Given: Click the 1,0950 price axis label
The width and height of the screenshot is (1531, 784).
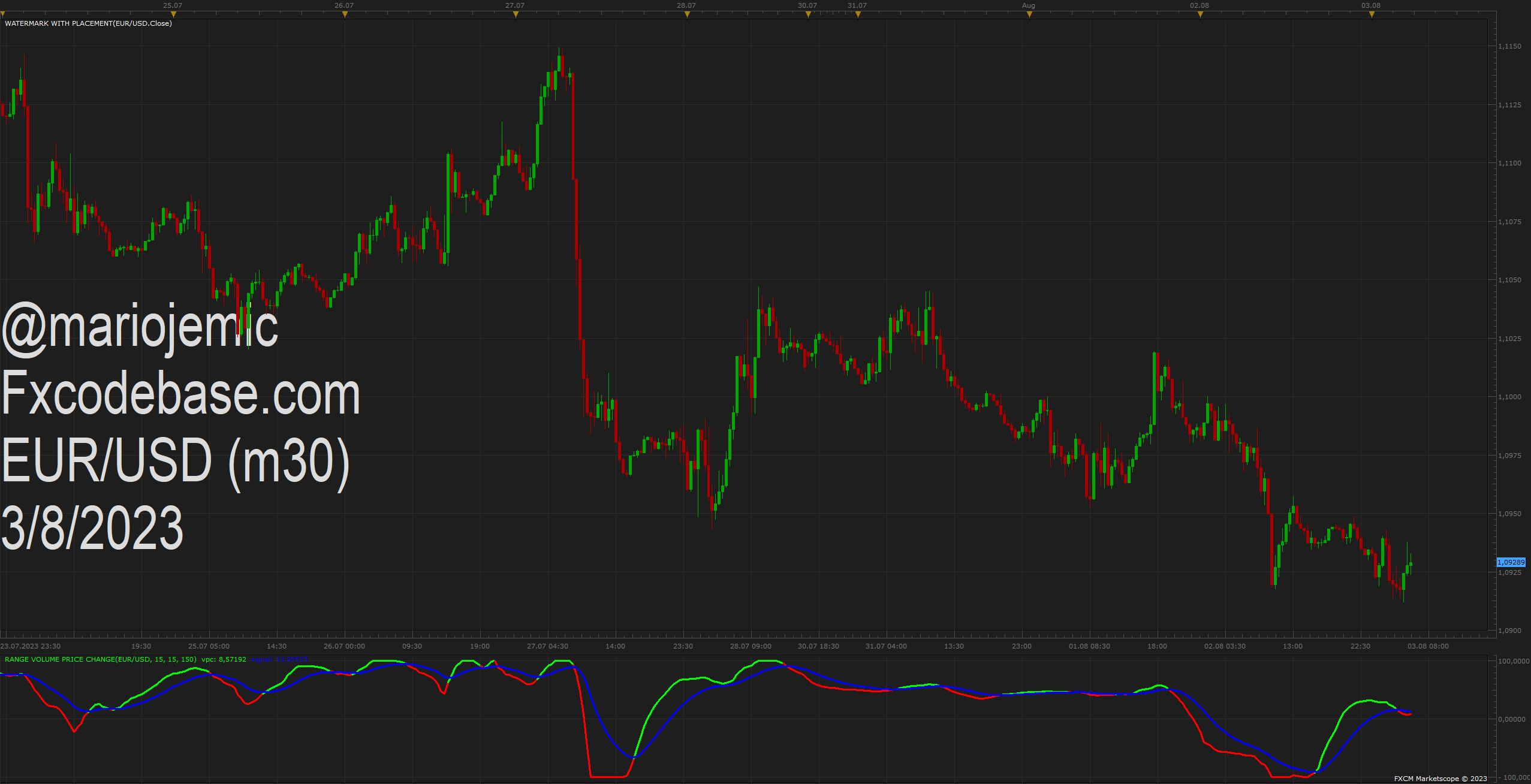Looking at the screenshot, I should click(1509, 514).
